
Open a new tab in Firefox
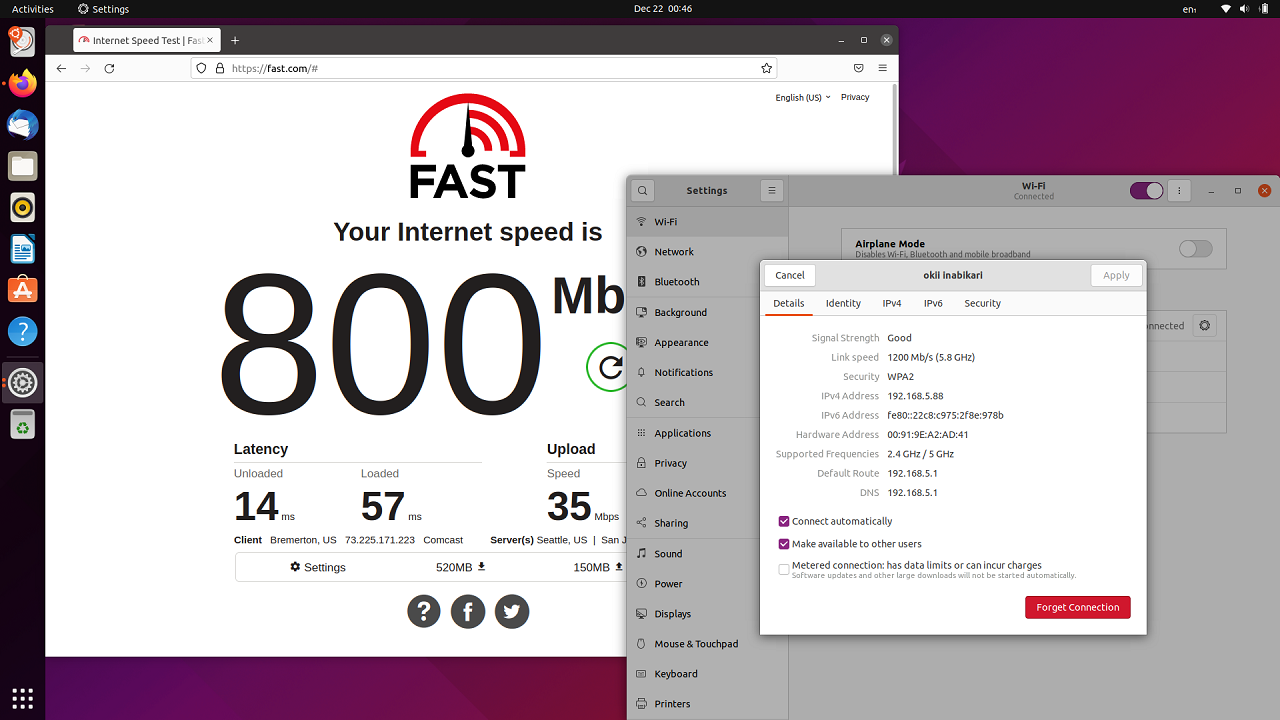235,40
